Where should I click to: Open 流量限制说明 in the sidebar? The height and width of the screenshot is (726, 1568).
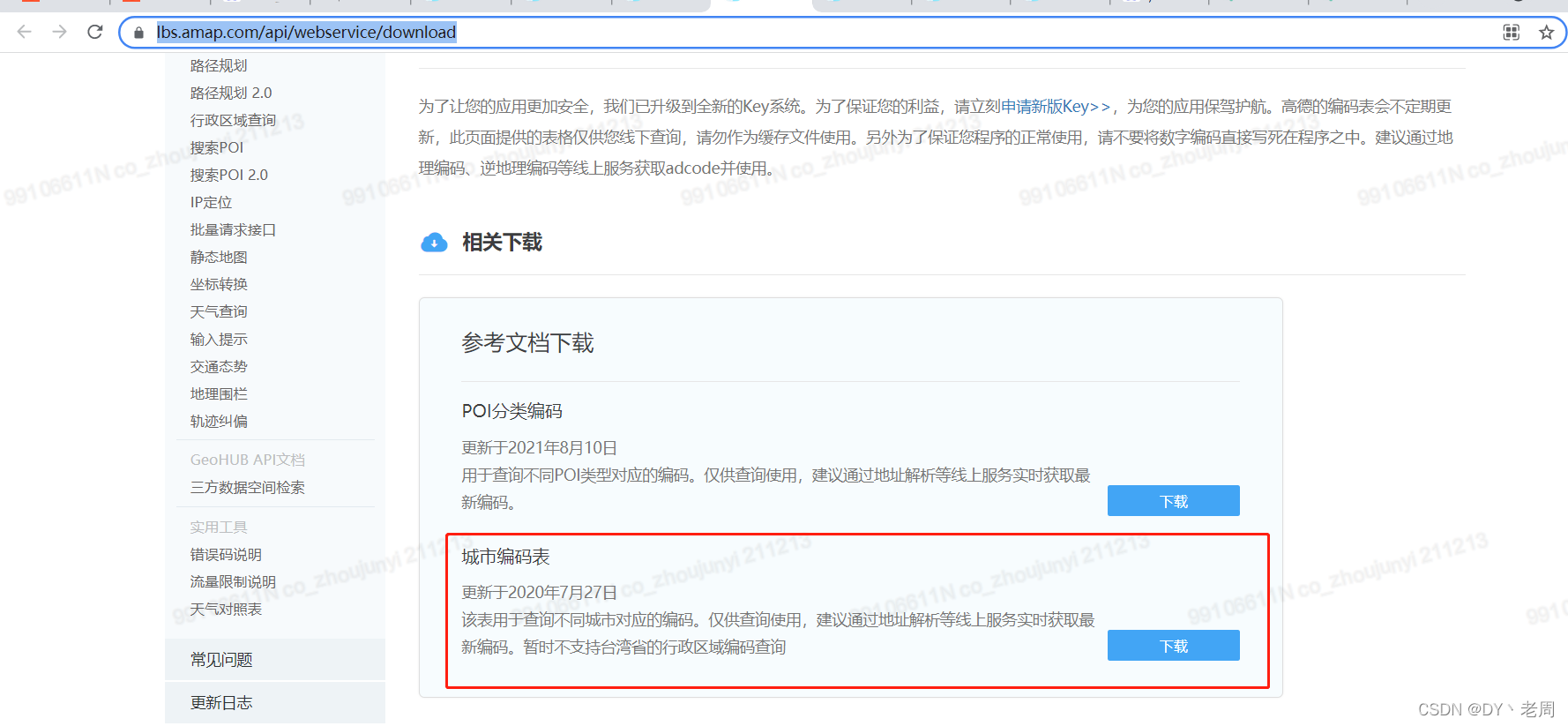pyautogui.click(x=233, y=581)
